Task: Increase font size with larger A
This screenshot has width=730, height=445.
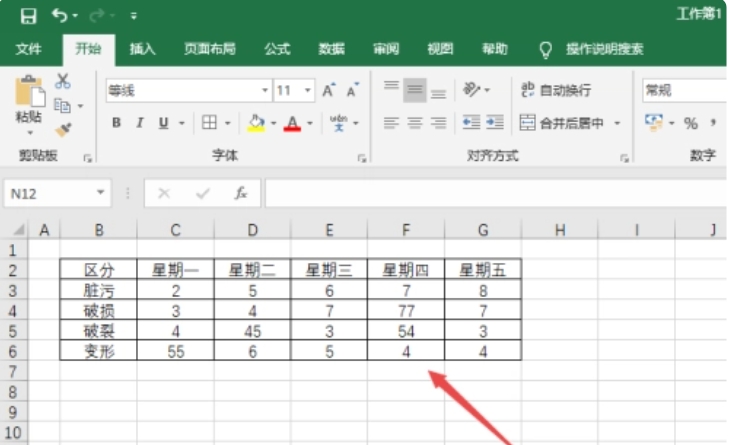Action: (x=328, y=90)
